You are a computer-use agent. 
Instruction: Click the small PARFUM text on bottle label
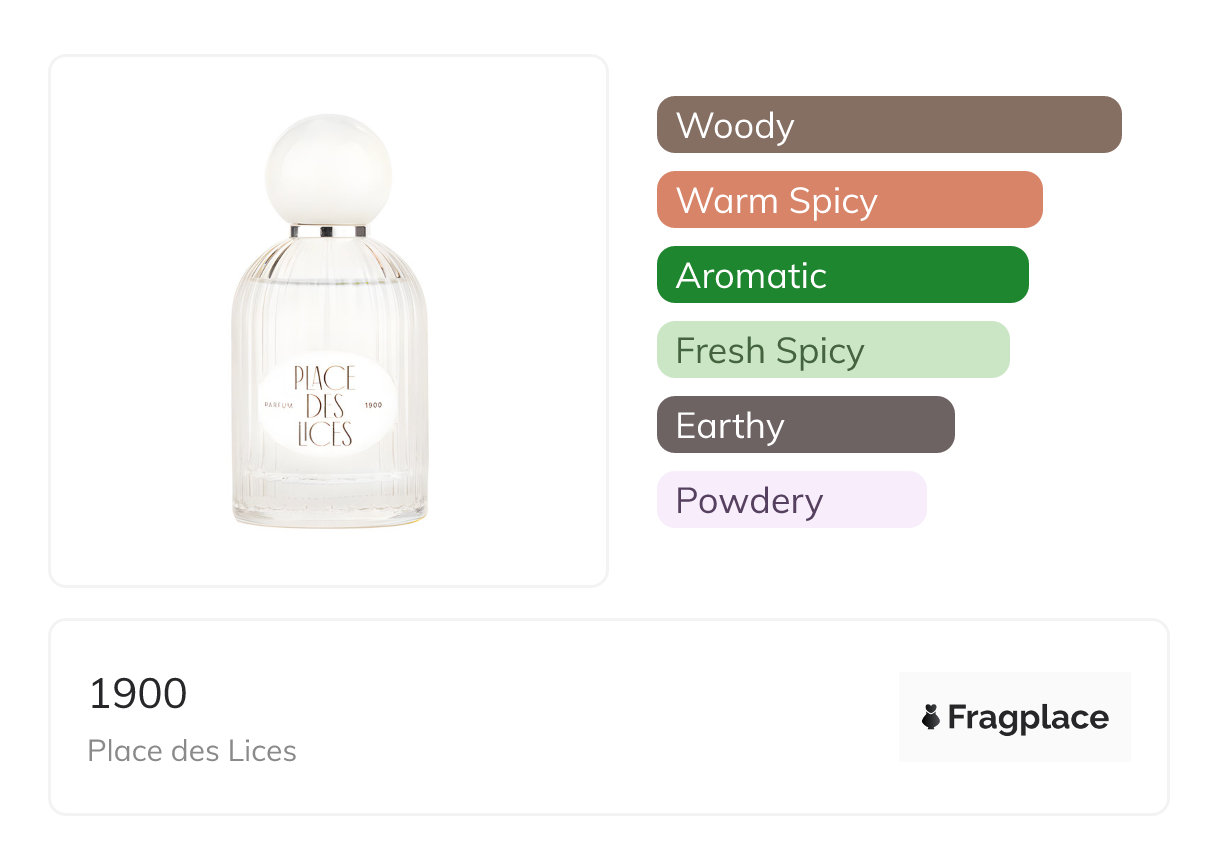[x=277, y=404]
